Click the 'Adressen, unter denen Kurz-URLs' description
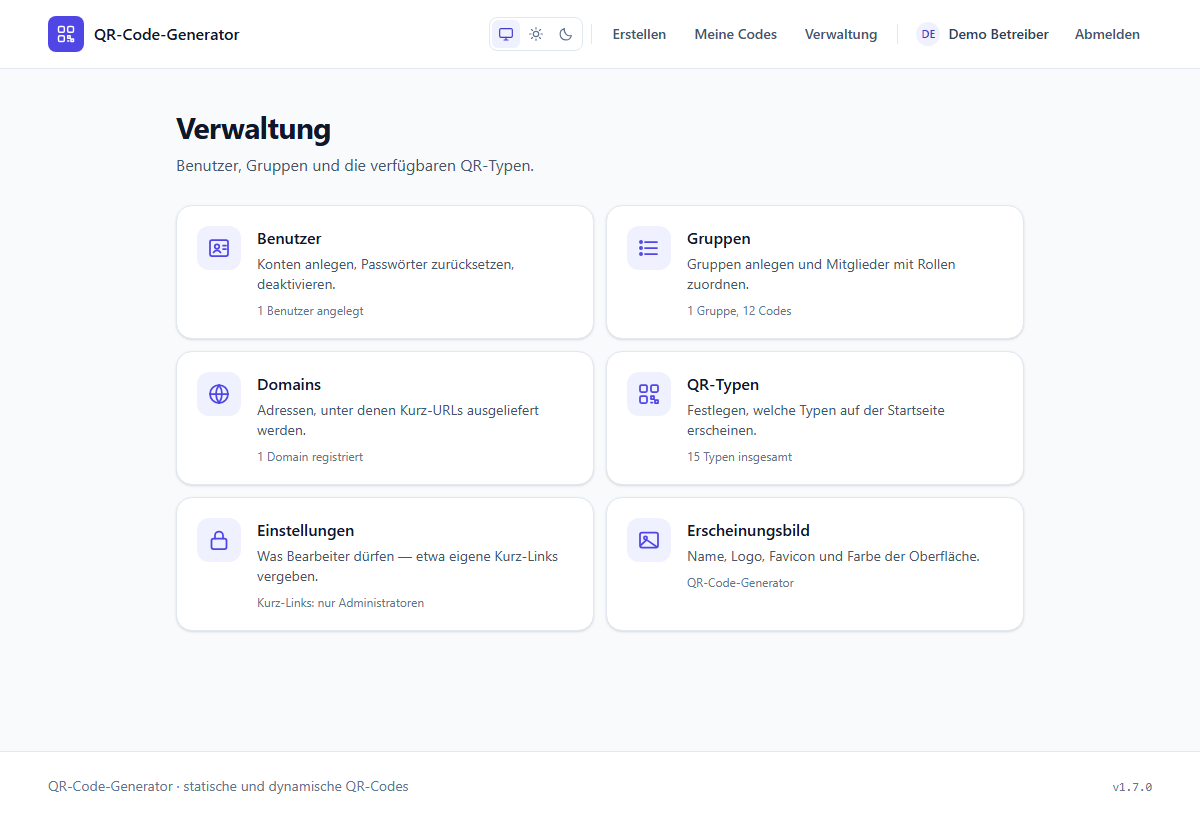Viewport: 1200px width, 820px height. [398, 420]
